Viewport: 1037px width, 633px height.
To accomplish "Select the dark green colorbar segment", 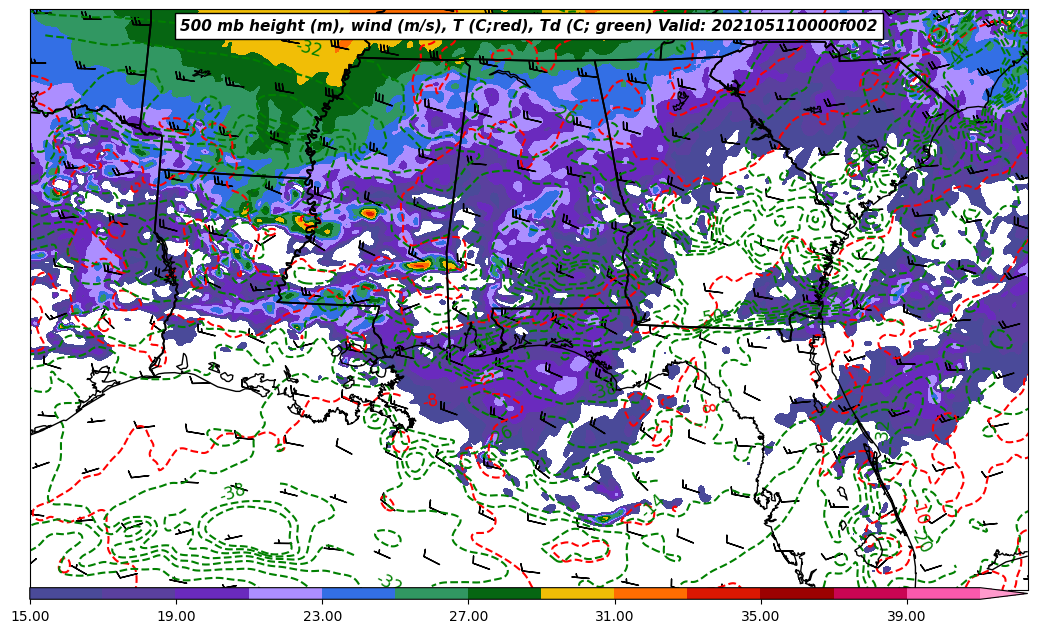I will (x=504, y=593).
